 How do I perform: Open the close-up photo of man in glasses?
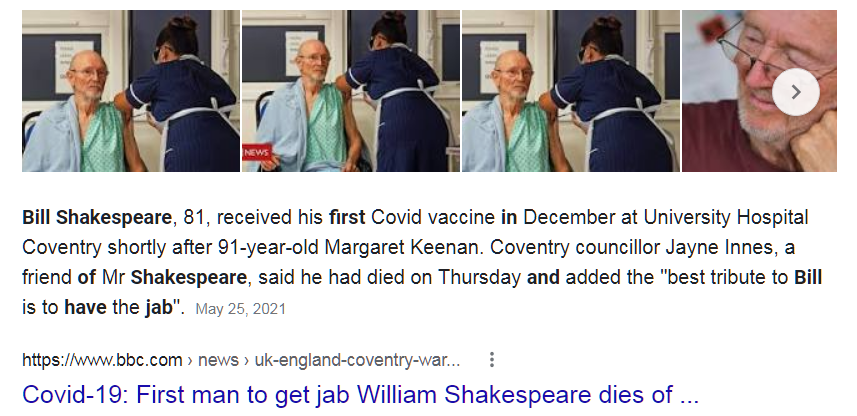(759, 91)
